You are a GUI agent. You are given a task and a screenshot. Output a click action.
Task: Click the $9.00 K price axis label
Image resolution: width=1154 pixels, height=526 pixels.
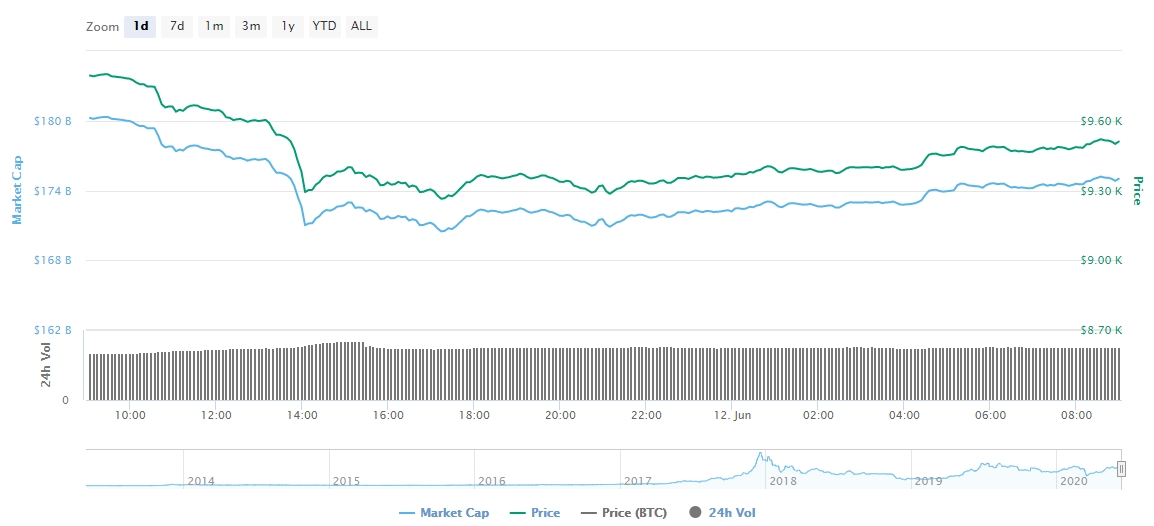[x=1101, y=260]
